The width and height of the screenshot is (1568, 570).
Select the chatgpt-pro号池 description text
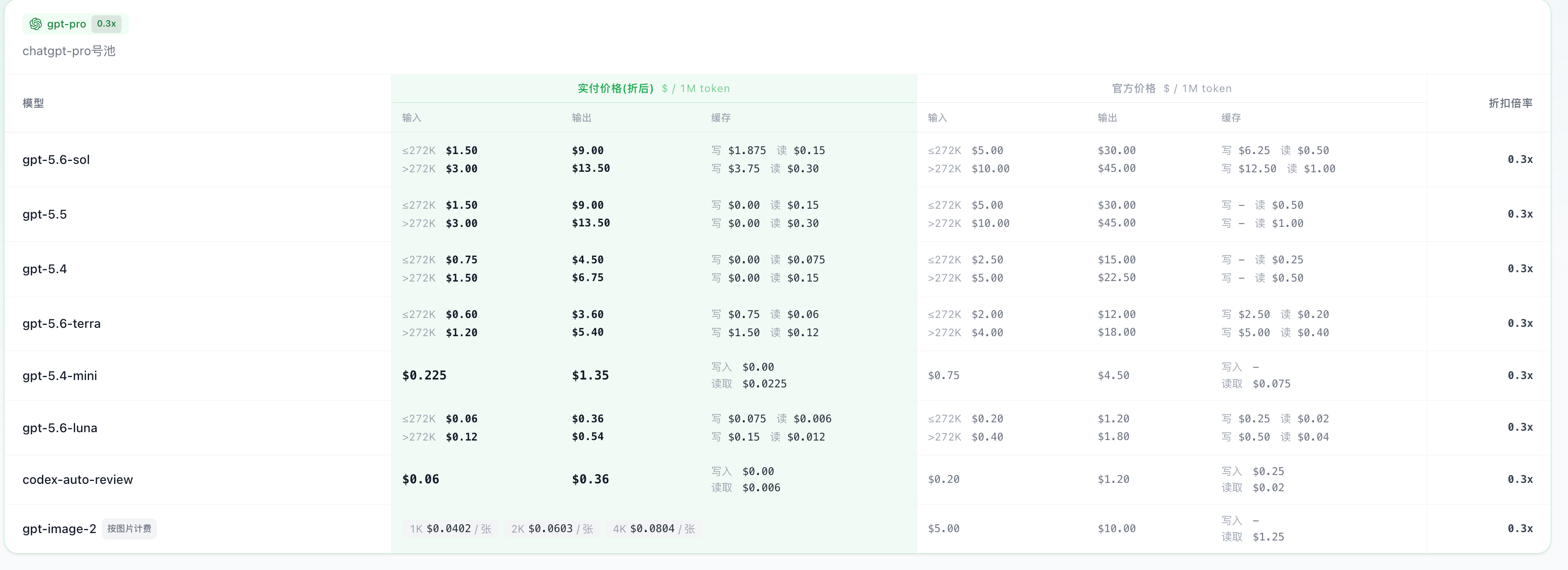[x=69, y=51]
